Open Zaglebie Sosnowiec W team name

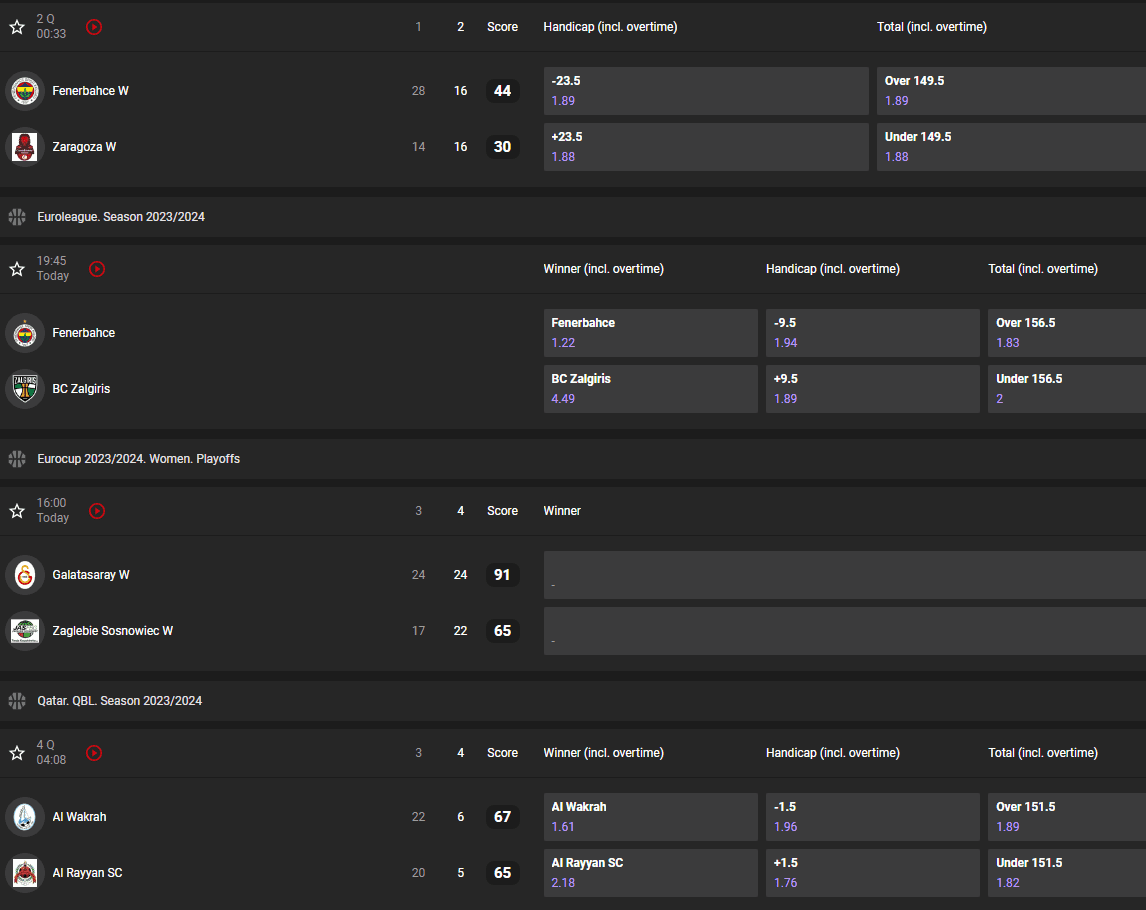coord(113,631)
